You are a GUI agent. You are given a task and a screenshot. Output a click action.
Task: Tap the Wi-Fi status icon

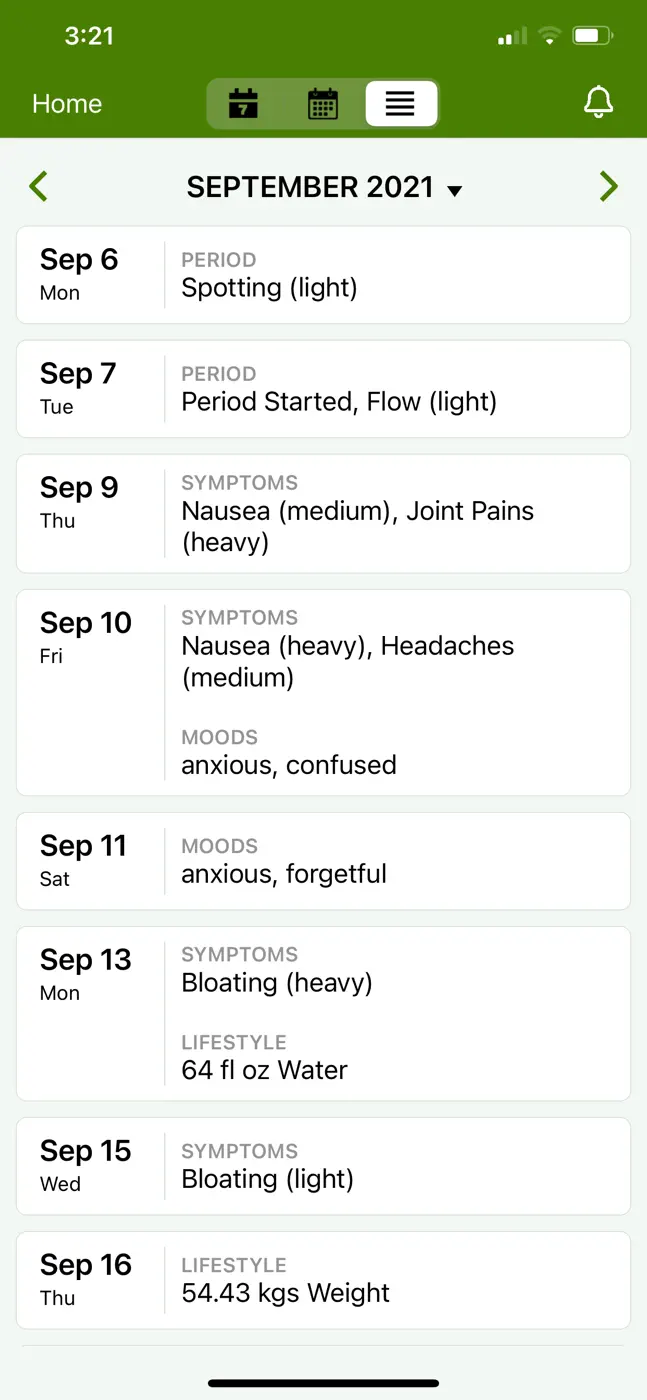(x=549, y=36)
